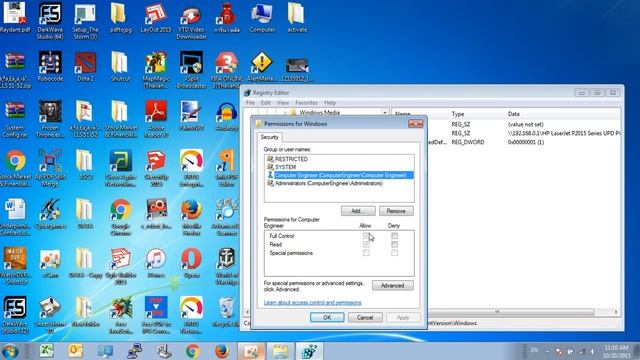The image size is (640, 360).
Task: Open Advanced permission settings
Action: (x=392, y=285)
